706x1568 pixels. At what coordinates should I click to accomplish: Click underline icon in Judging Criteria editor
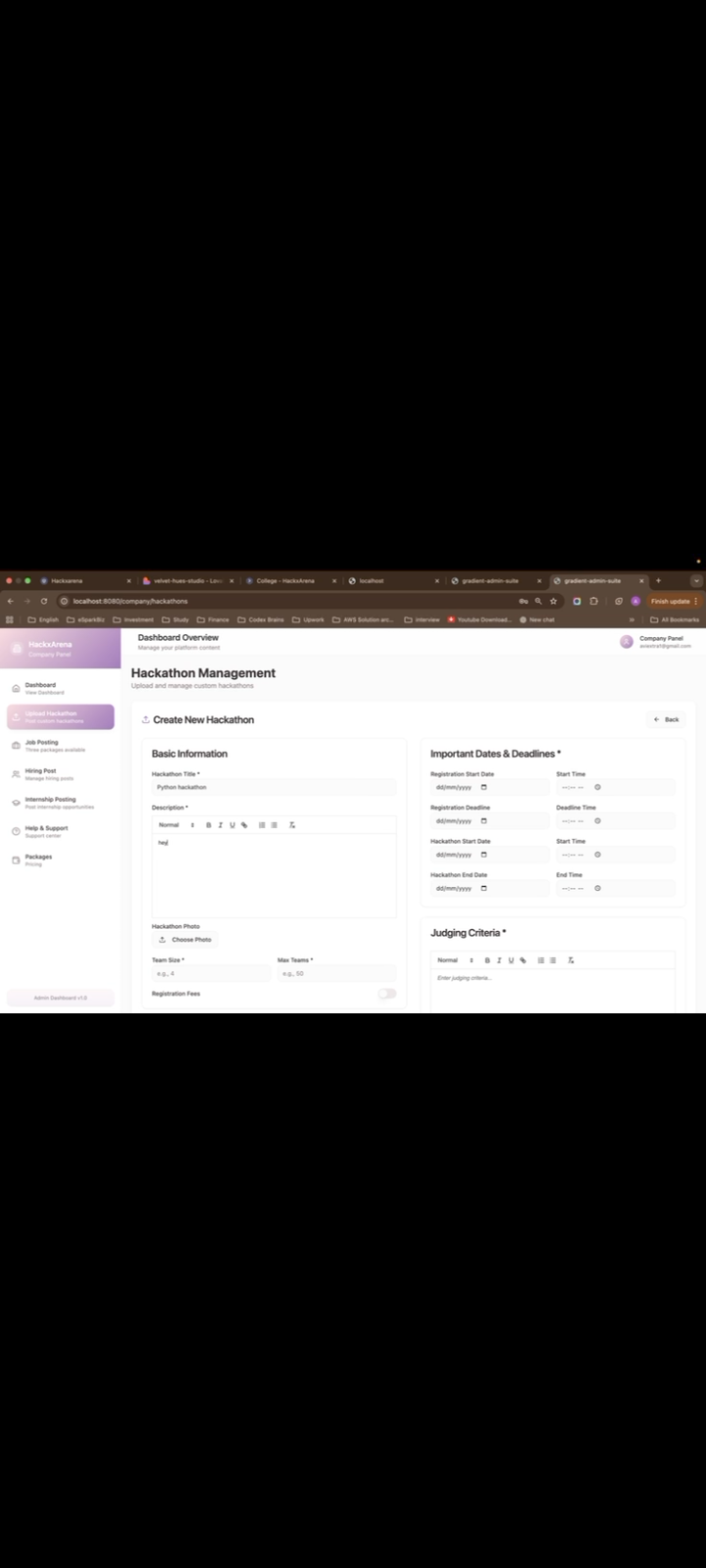[511, 960]
